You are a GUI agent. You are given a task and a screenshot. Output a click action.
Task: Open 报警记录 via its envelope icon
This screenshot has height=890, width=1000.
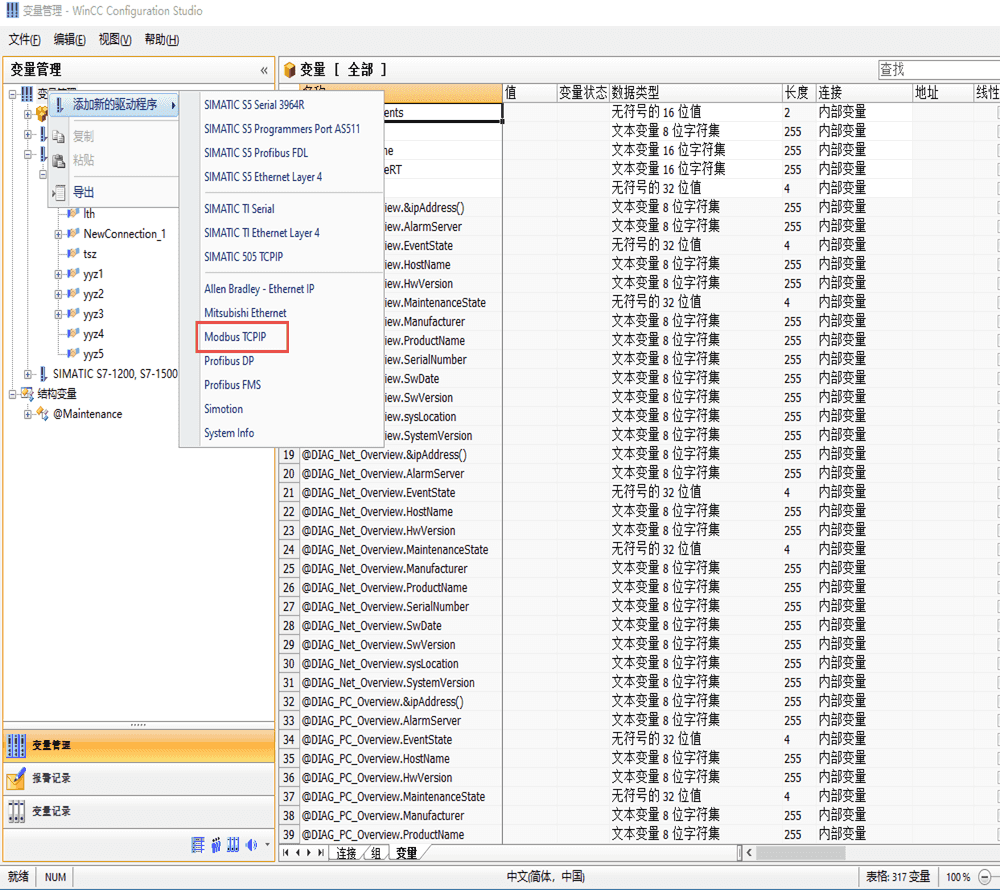click(16, 778)
